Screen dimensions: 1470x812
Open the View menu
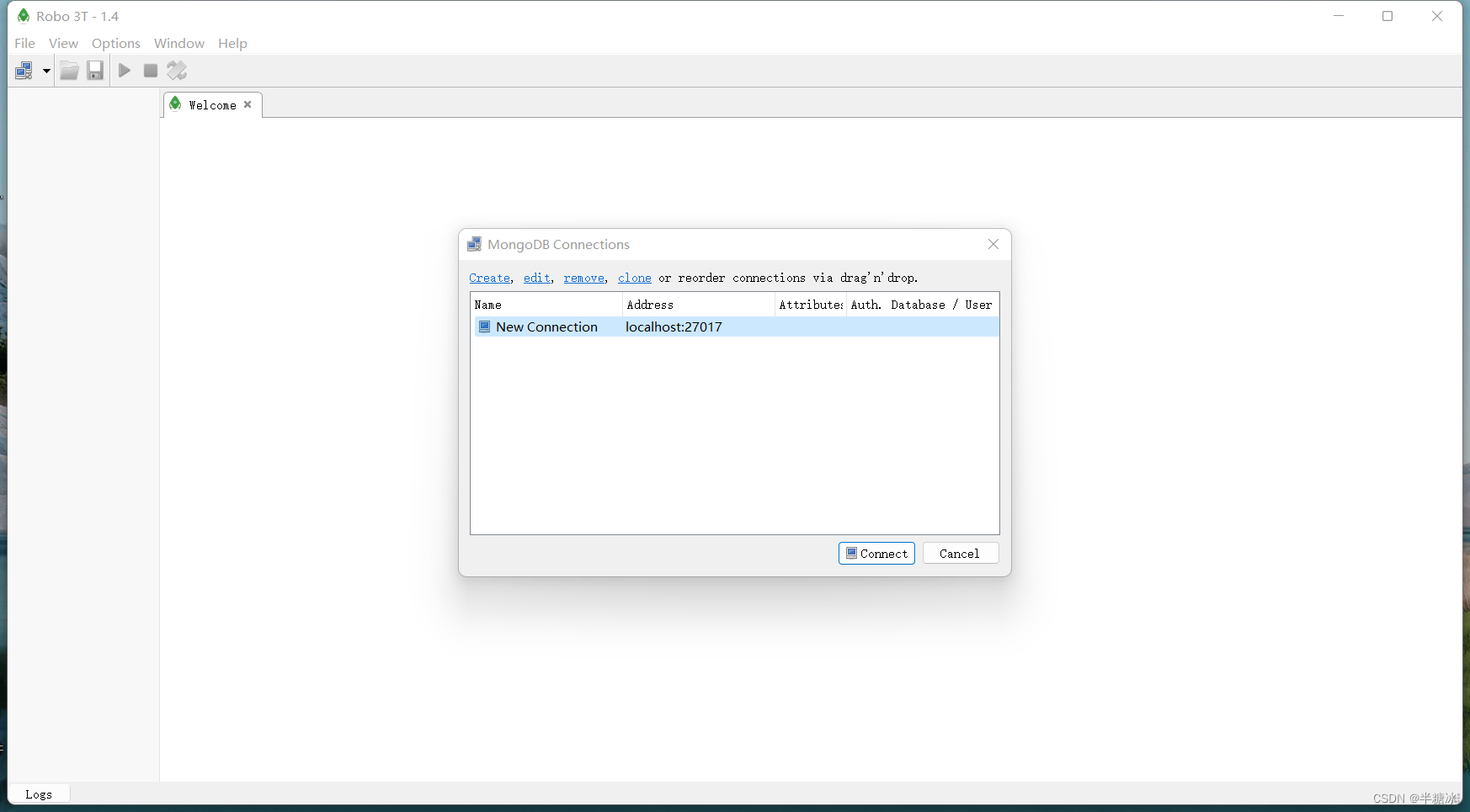63,43
